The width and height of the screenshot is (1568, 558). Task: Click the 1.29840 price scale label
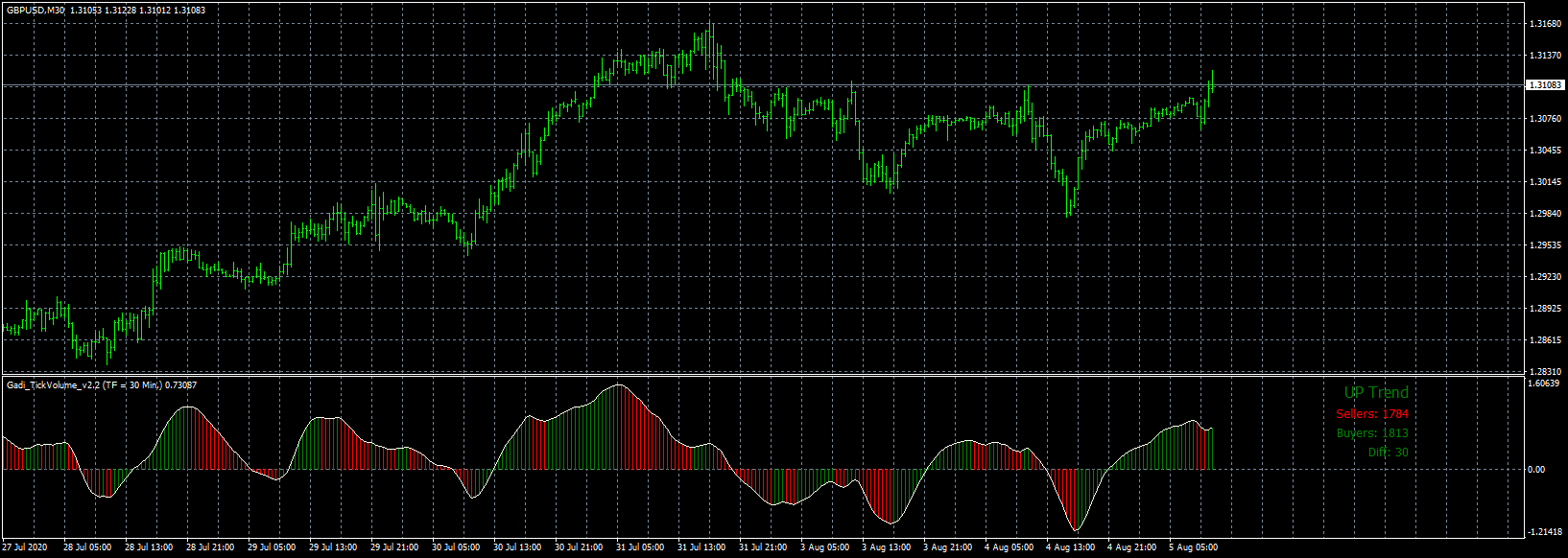(1545, 214)
